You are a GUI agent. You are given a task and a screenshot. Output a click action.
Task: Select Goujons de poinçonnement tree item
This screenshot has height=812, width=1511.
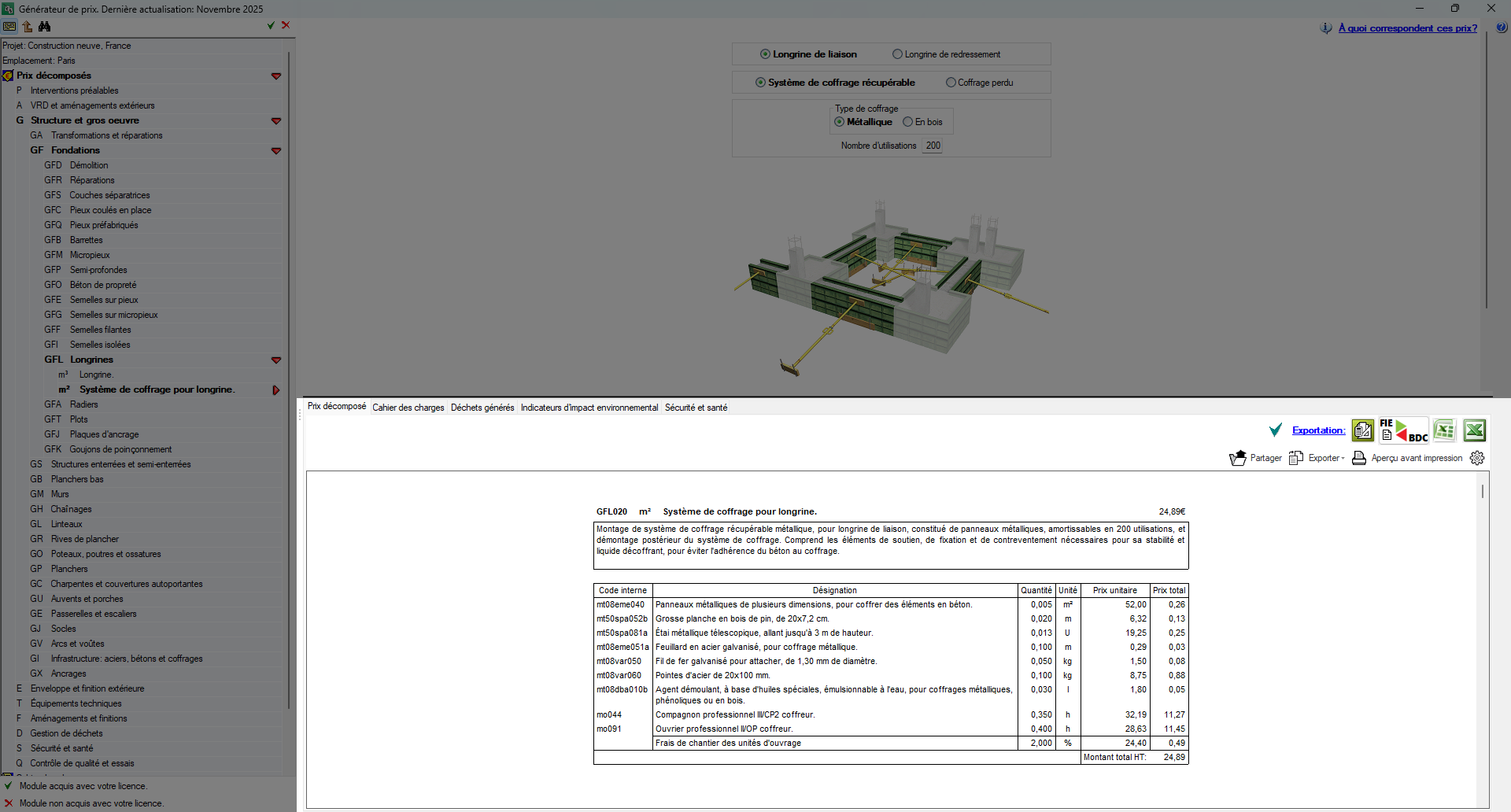[x=120, y=449]
